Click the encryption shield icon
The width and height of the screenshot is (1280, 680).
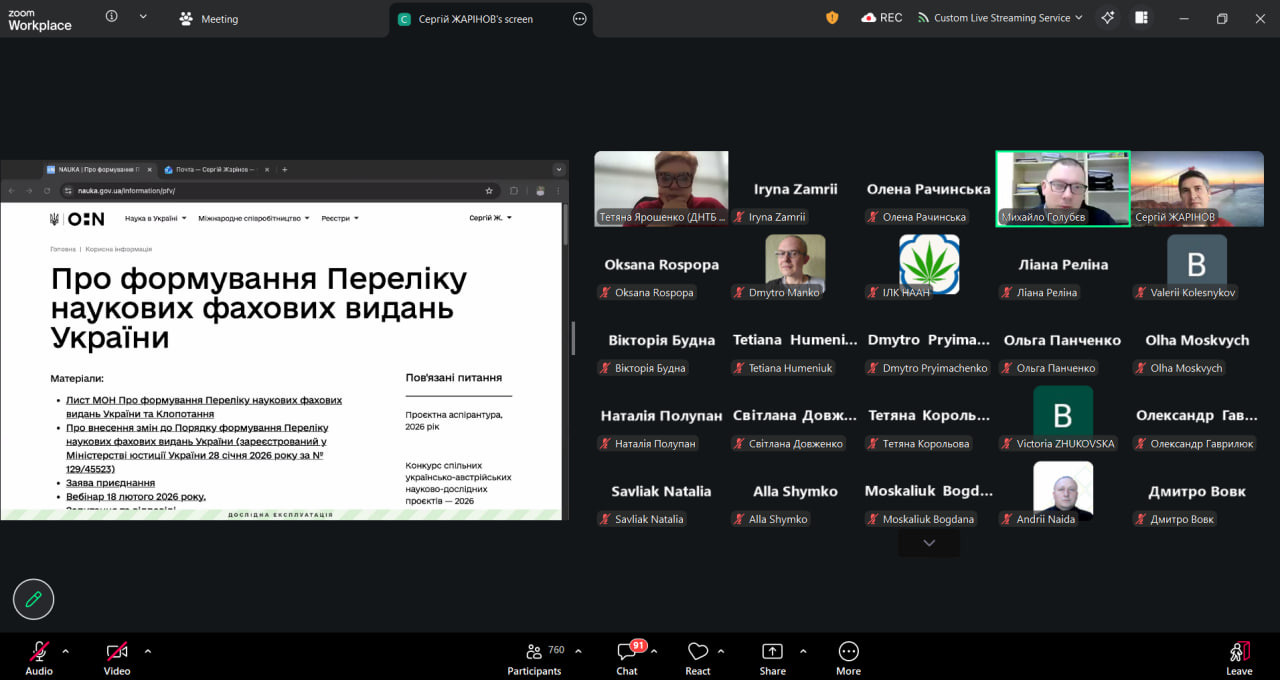[832, 18]
